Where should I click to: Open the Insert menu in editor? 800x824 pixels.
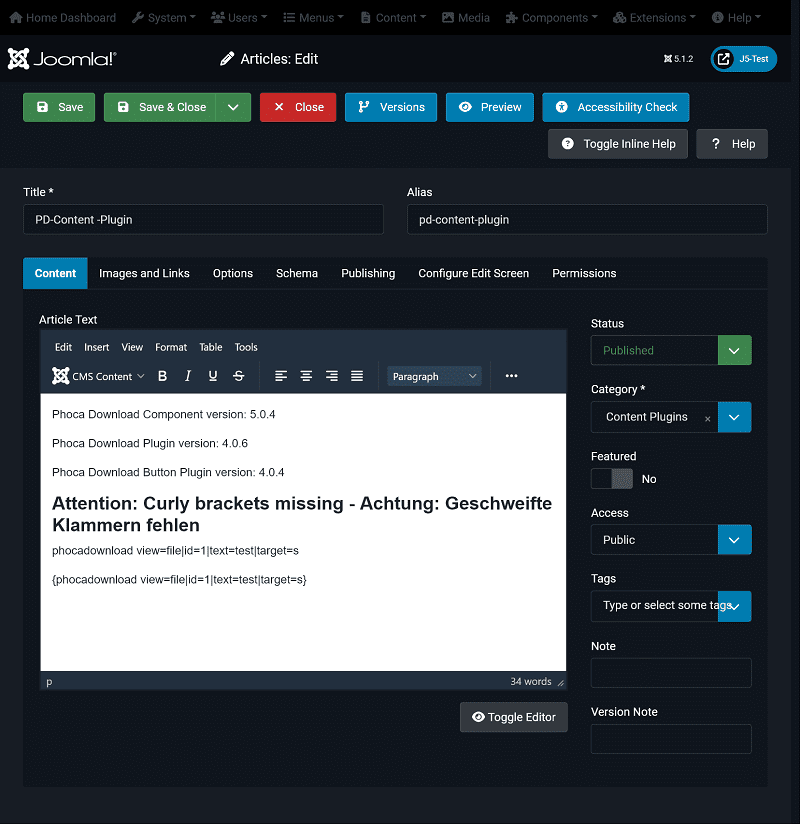click(97, 347)
